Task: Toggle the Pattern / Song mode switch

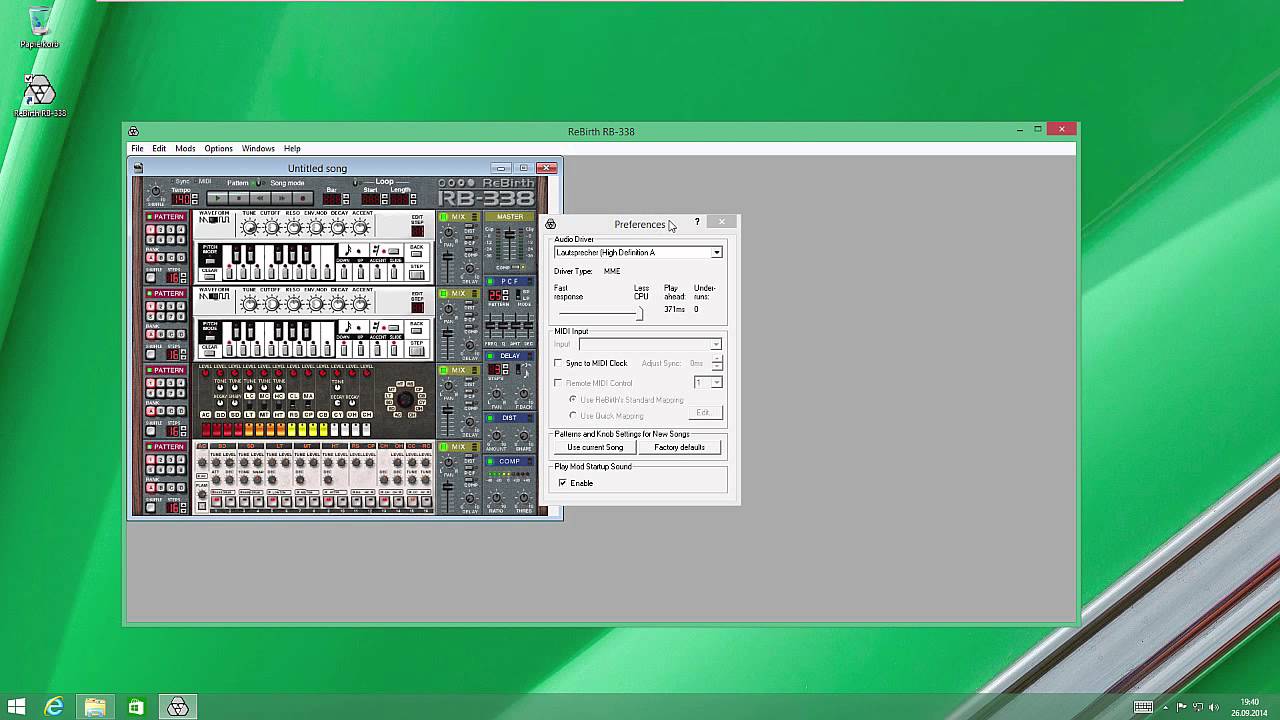Action: (258, 183)
